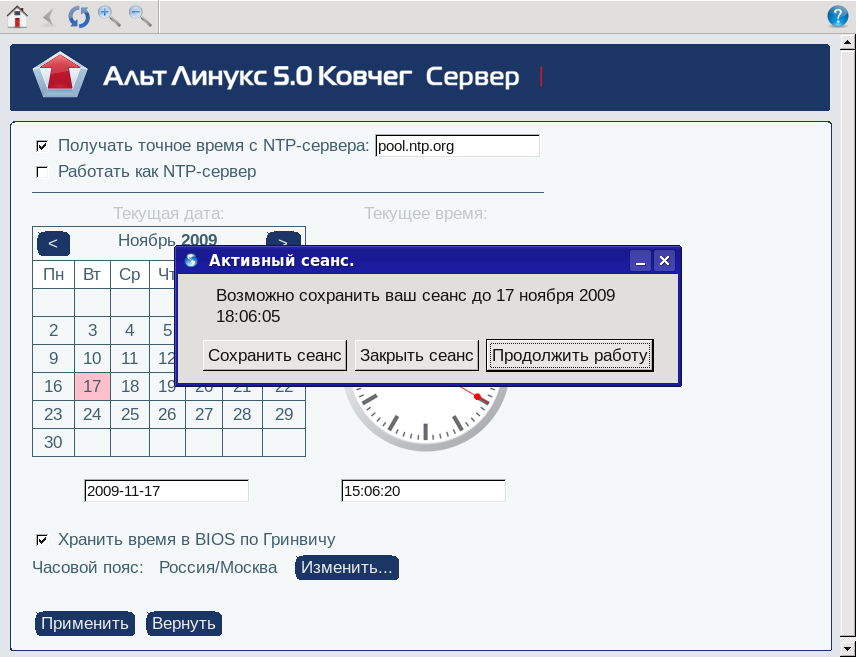Click the Home icon in toolbar
Image resolution: width=856 pixels, height=657 pixels.
click(17, 16)
